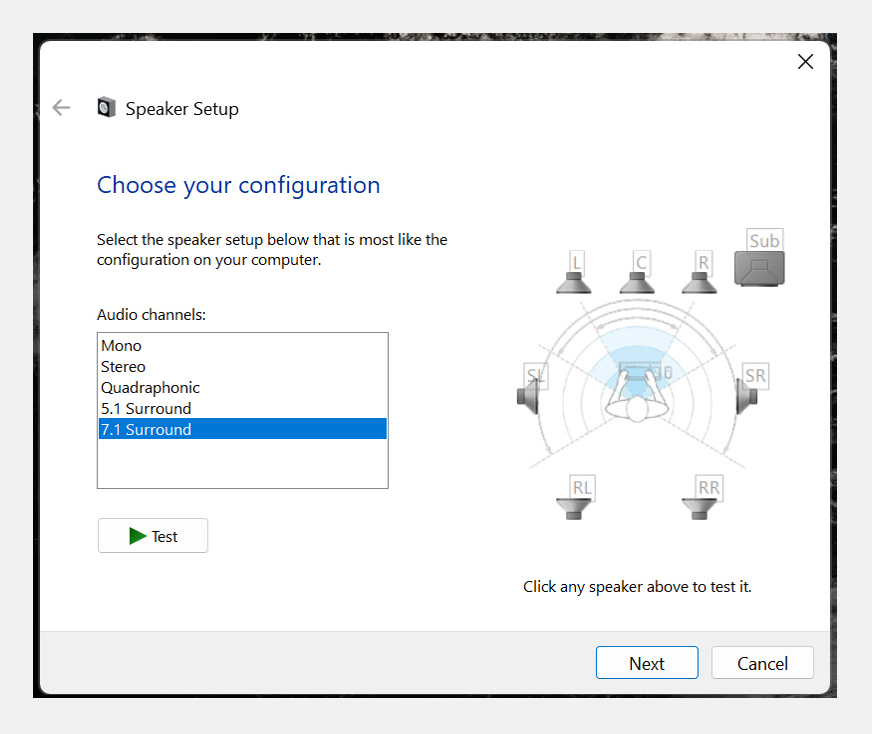Go back with the arrow button
Screen dimensions: 872x734
[61, 107]
